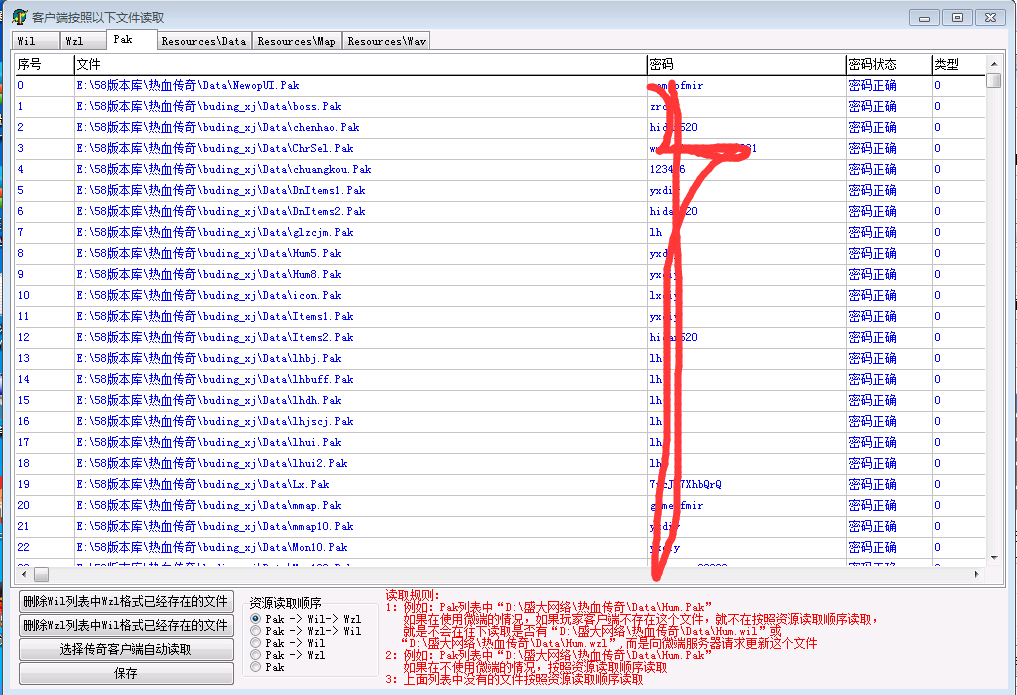Viewport: 1017px width, 695px height.
Task: Go to the Resources\Wav tab
Action: [x=387, y=41]
